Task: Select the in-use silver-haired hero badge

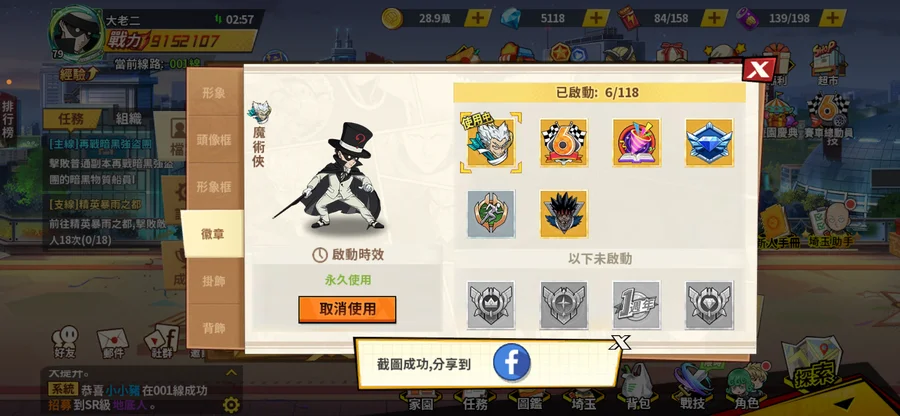Action: (x=491, y=142)
